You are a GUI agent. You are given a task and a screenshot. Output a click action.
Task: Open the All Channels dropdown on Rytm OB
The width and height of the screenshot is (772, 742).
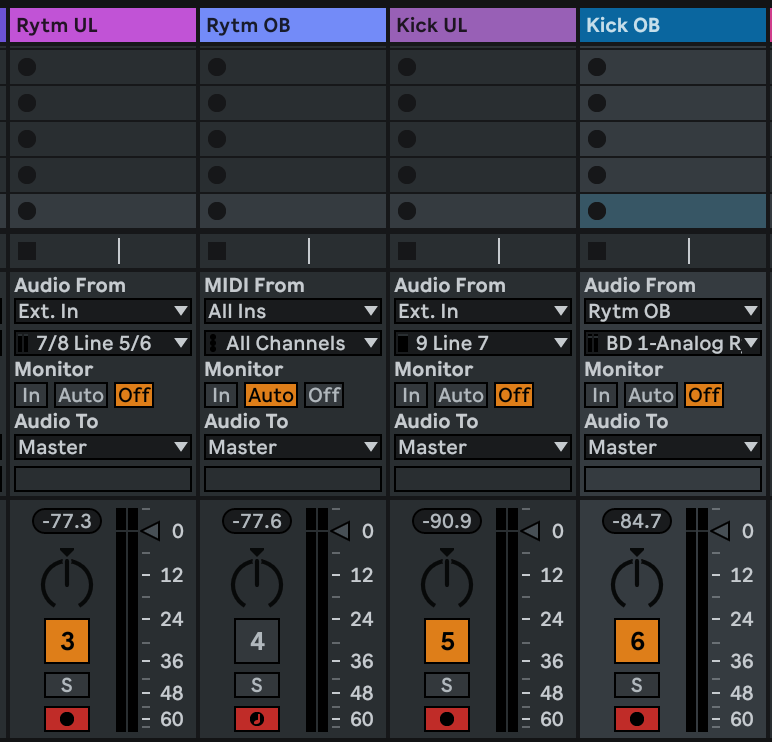point(292,343)
